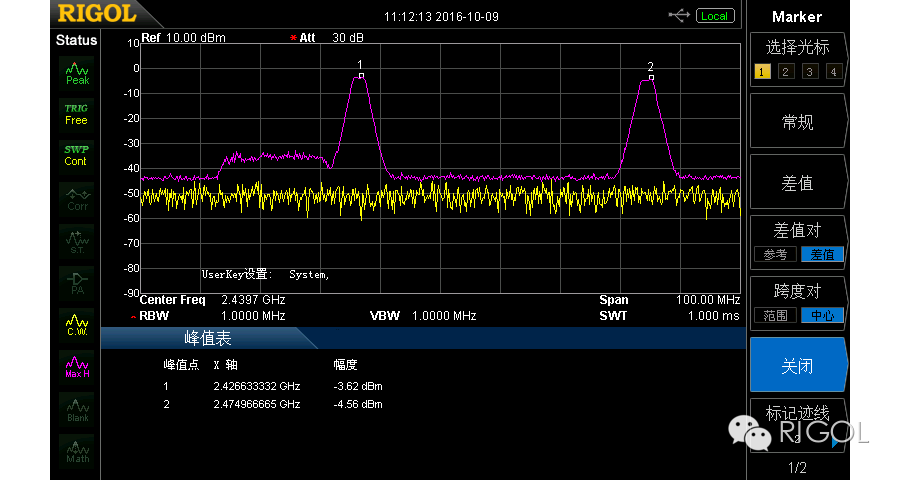The height and width of the screenshot is (480, 900).
Task: Click marker 1 on the spectrum trace
Action: click(x=361, y=76)
